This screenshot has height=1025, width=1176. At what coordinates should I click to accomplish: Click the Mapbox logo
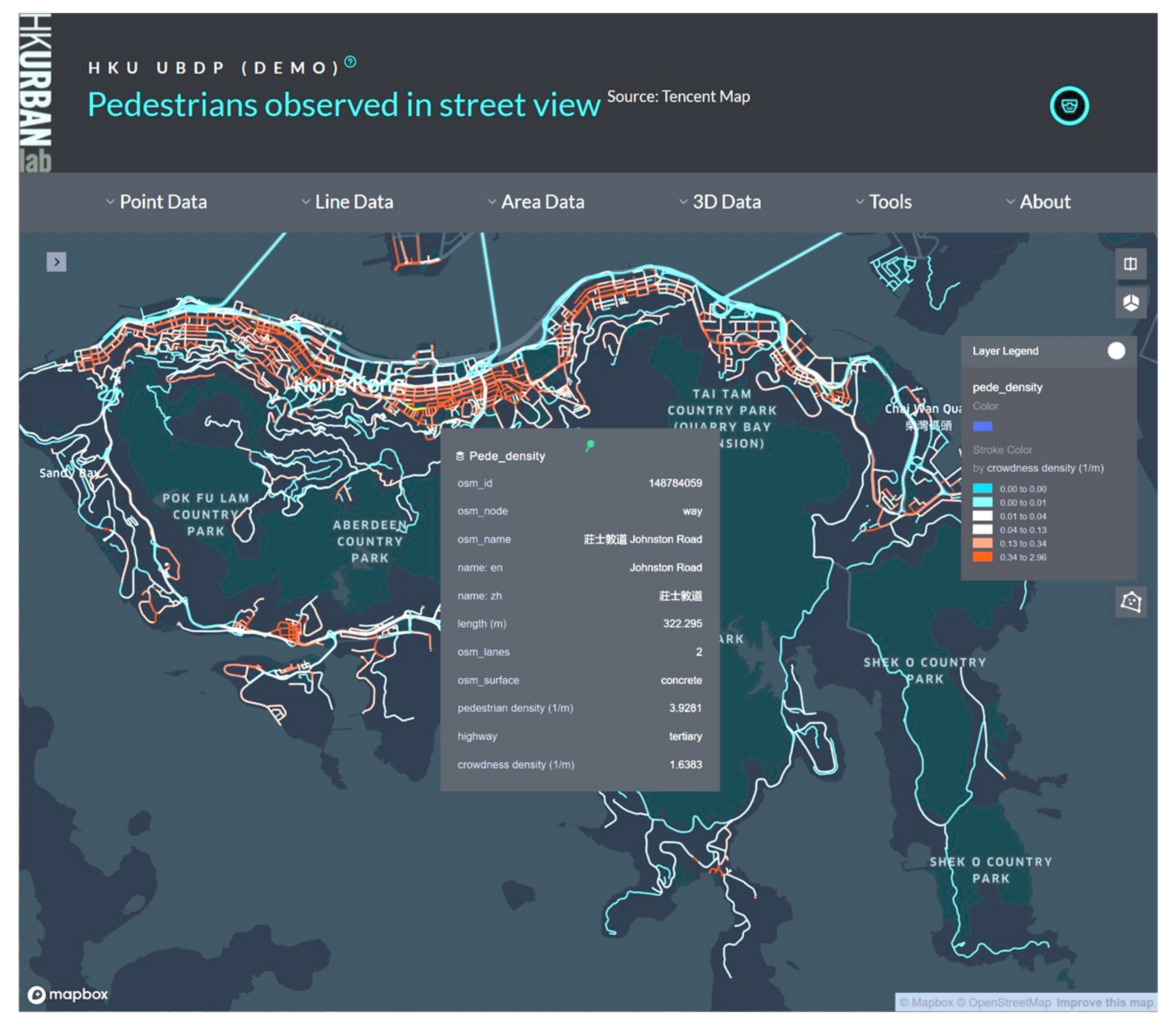pyautogui.click(x=68, y=994)
